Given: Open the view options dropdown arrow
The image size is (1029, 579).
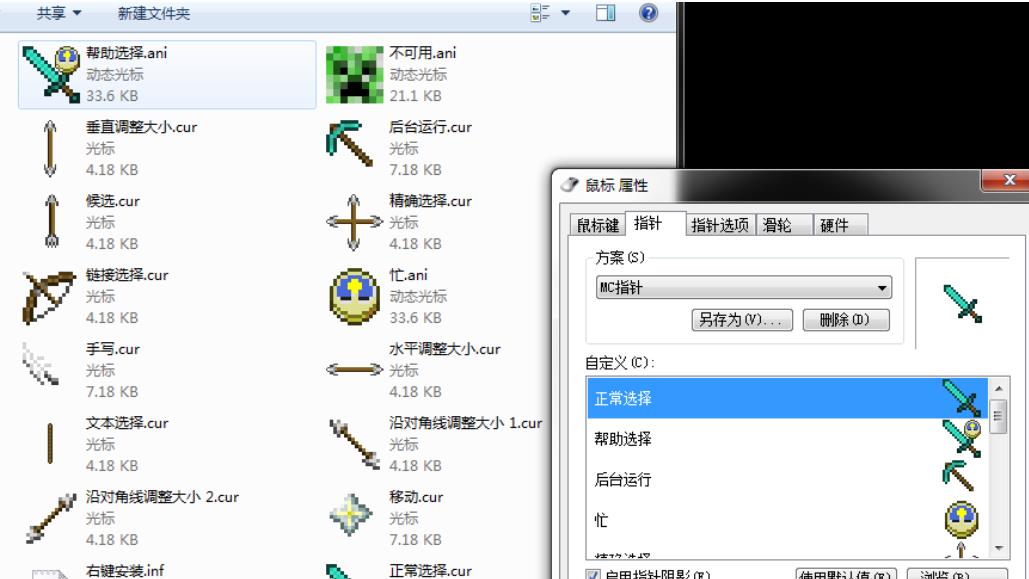Looking at the screenshot, I should point(565,12).
